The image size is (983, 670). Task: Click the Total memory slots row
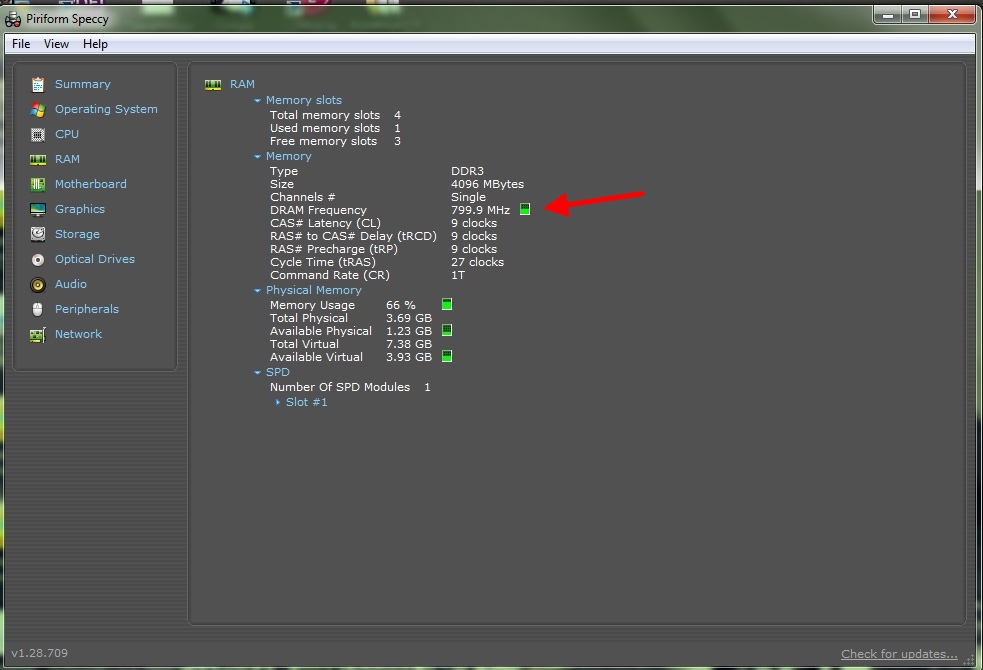(335, 115)
